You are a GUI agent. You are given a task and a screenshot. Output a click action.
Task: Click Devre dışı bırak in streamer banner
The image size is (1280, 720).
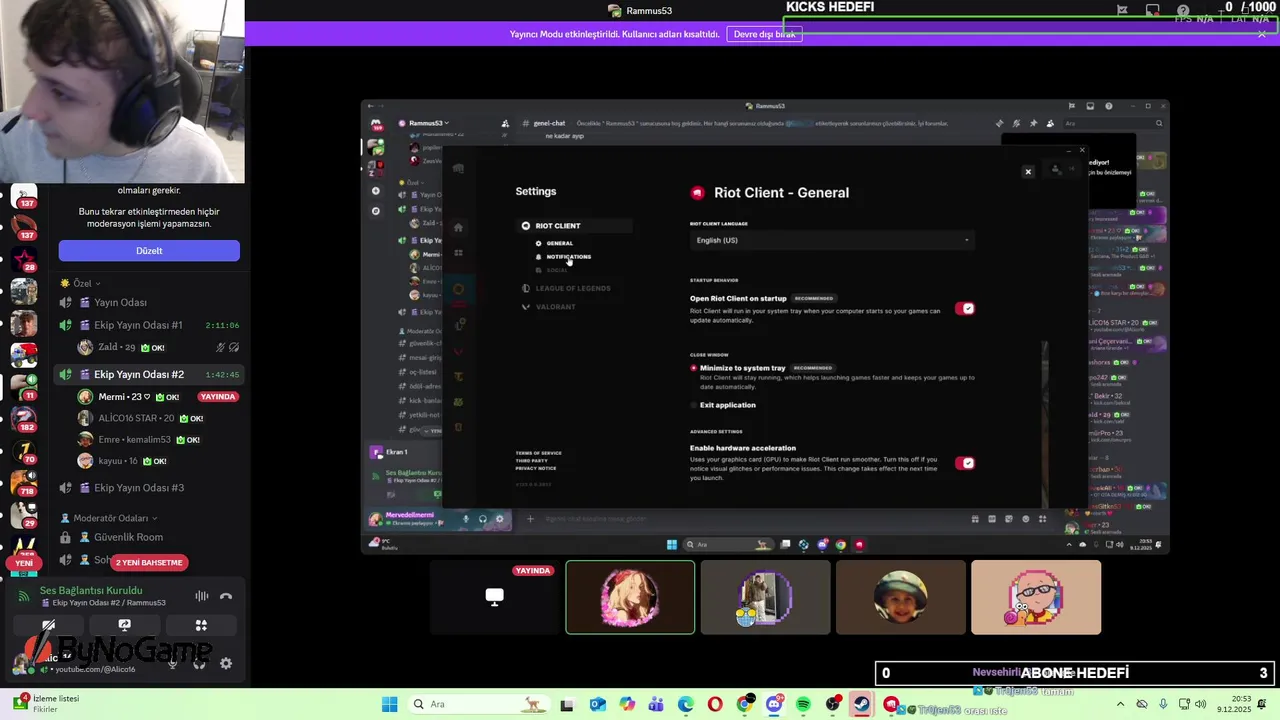(764, 34)
